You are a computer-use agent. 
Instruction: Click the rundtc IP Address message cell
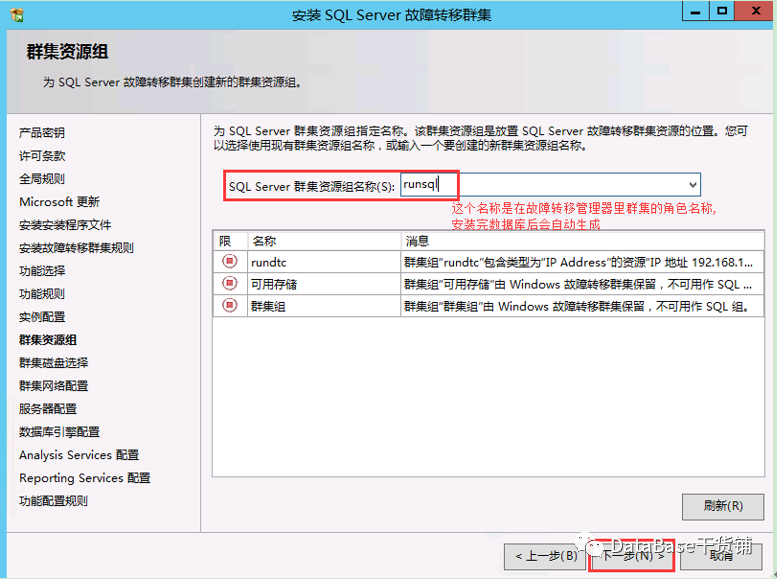[582, 262]
